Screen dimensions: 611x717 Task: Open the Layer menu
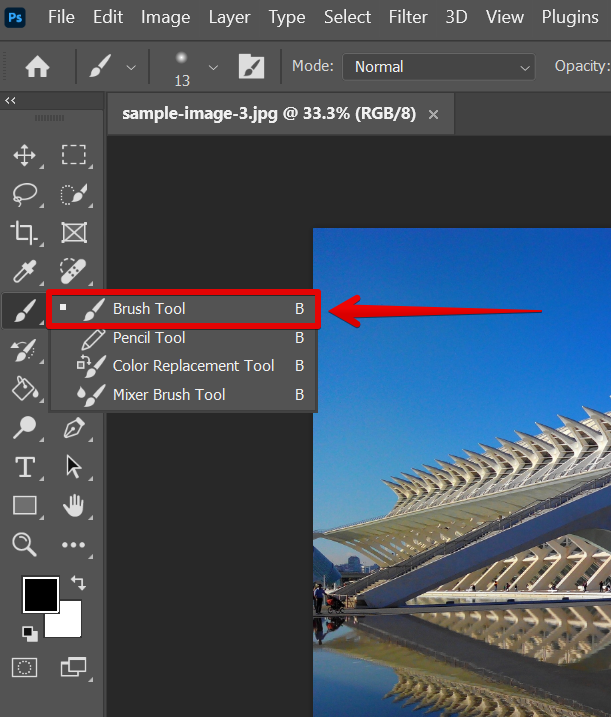coord(230,17)
